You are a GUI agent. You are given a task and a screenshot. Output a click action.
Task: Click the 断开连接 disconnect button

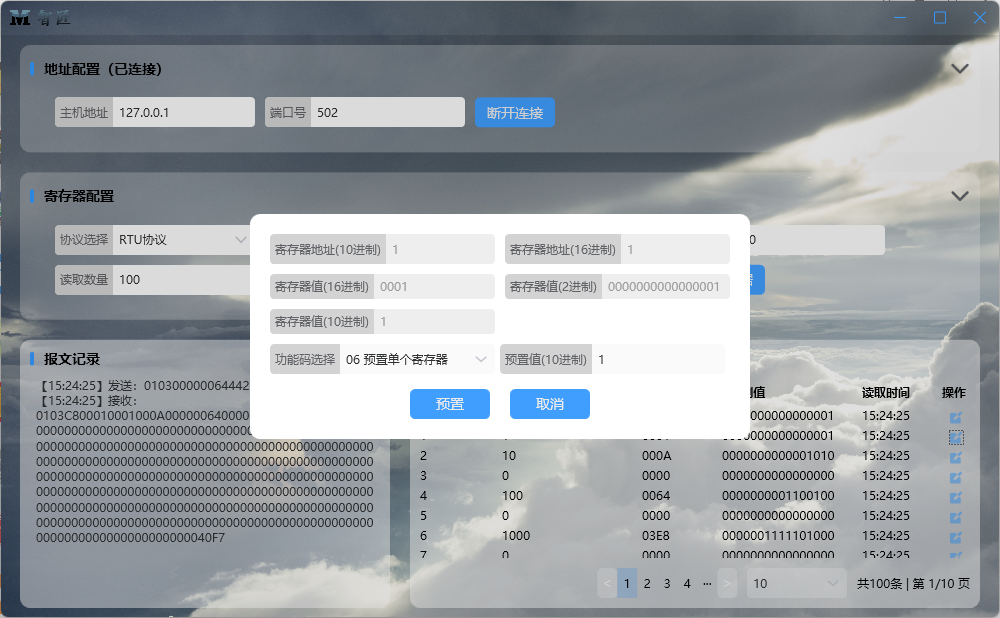514,112
